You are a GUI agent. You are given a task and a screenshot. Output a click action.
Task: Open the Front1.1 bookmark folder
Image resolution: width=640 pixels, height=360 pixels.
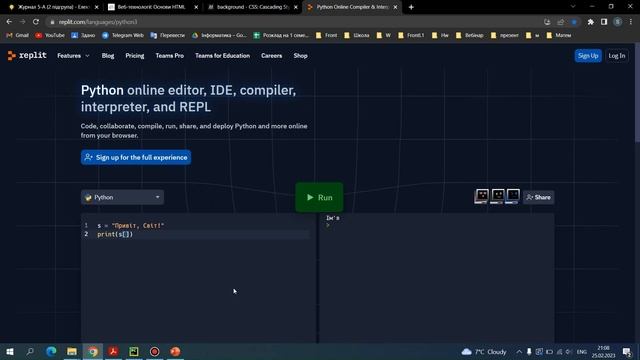tap(411, 36)
